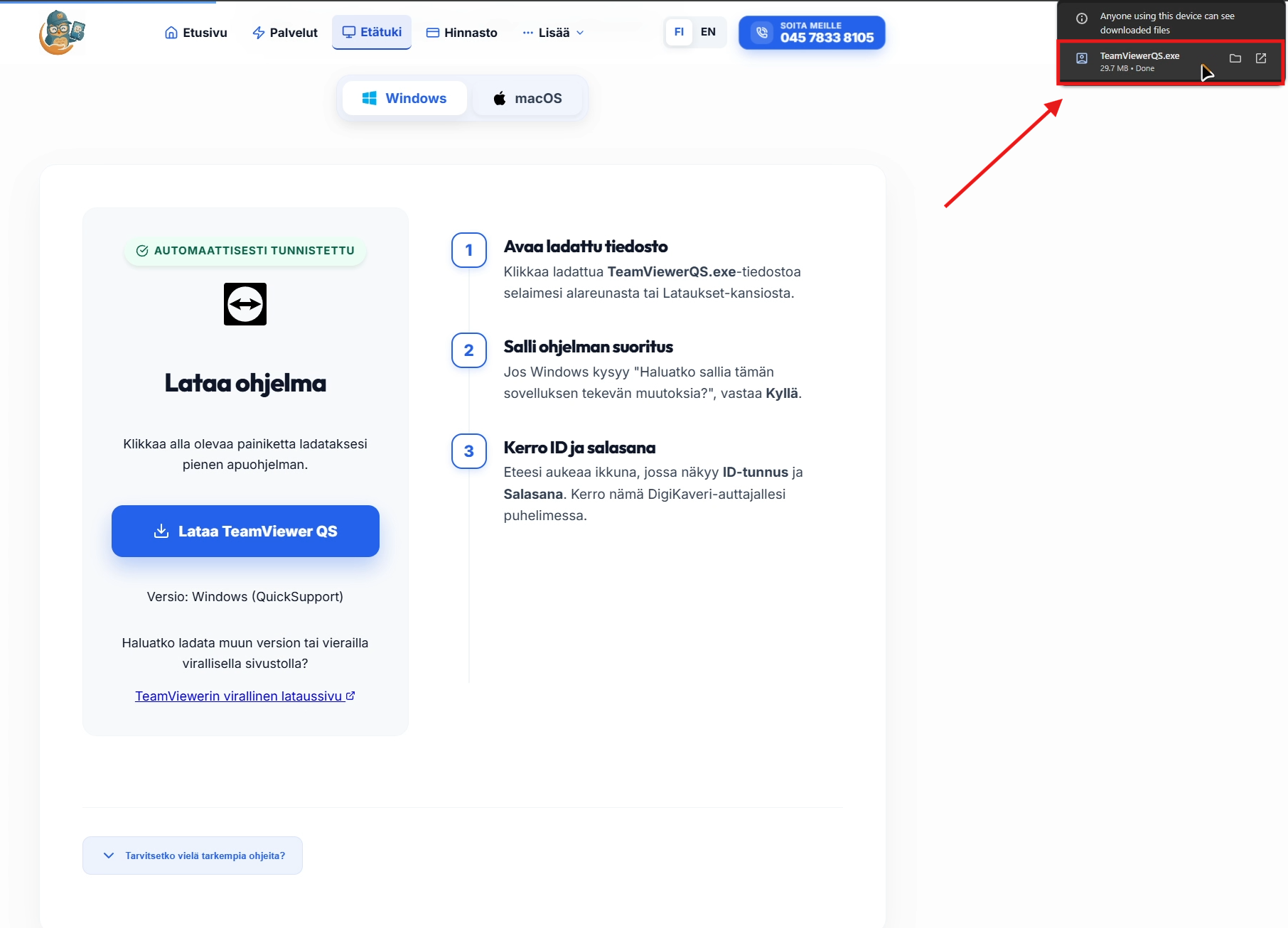Click the 29.7 MB Done status text

1127,69
